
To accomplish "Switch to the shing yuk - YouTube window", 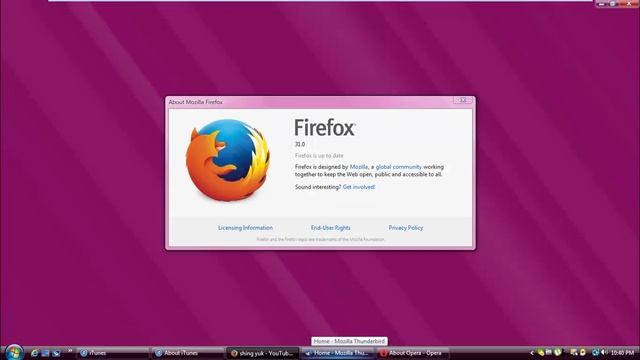I will [262, 353].
